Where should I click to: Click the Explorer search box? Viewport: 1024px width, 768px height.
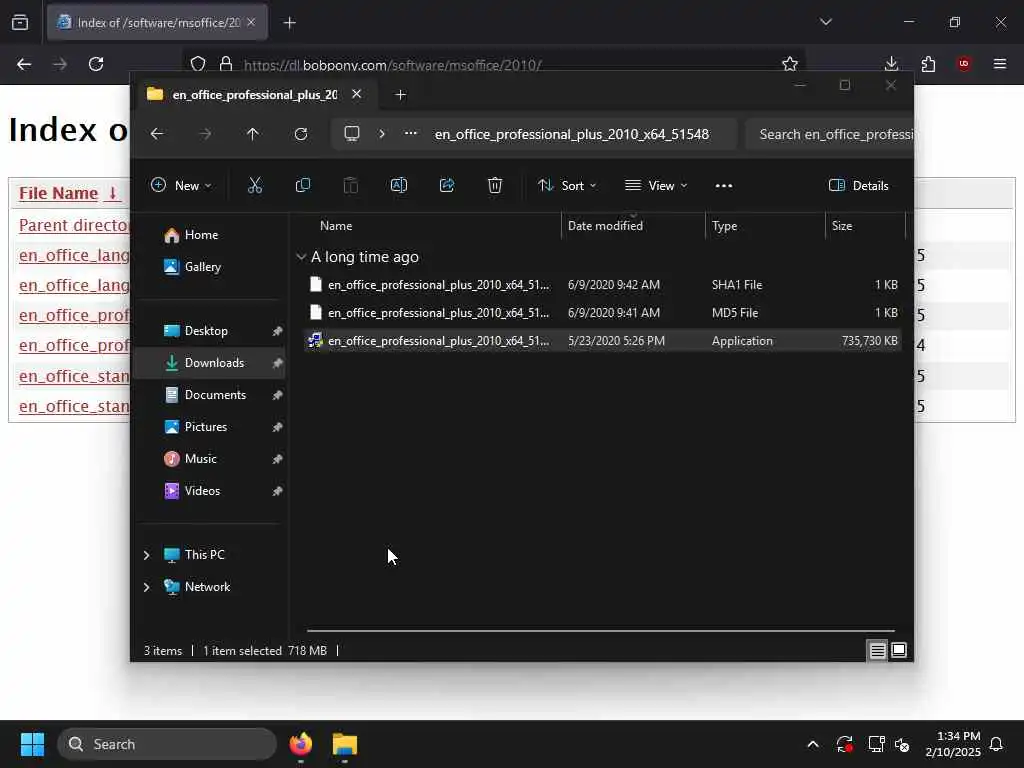pos(829,134)
